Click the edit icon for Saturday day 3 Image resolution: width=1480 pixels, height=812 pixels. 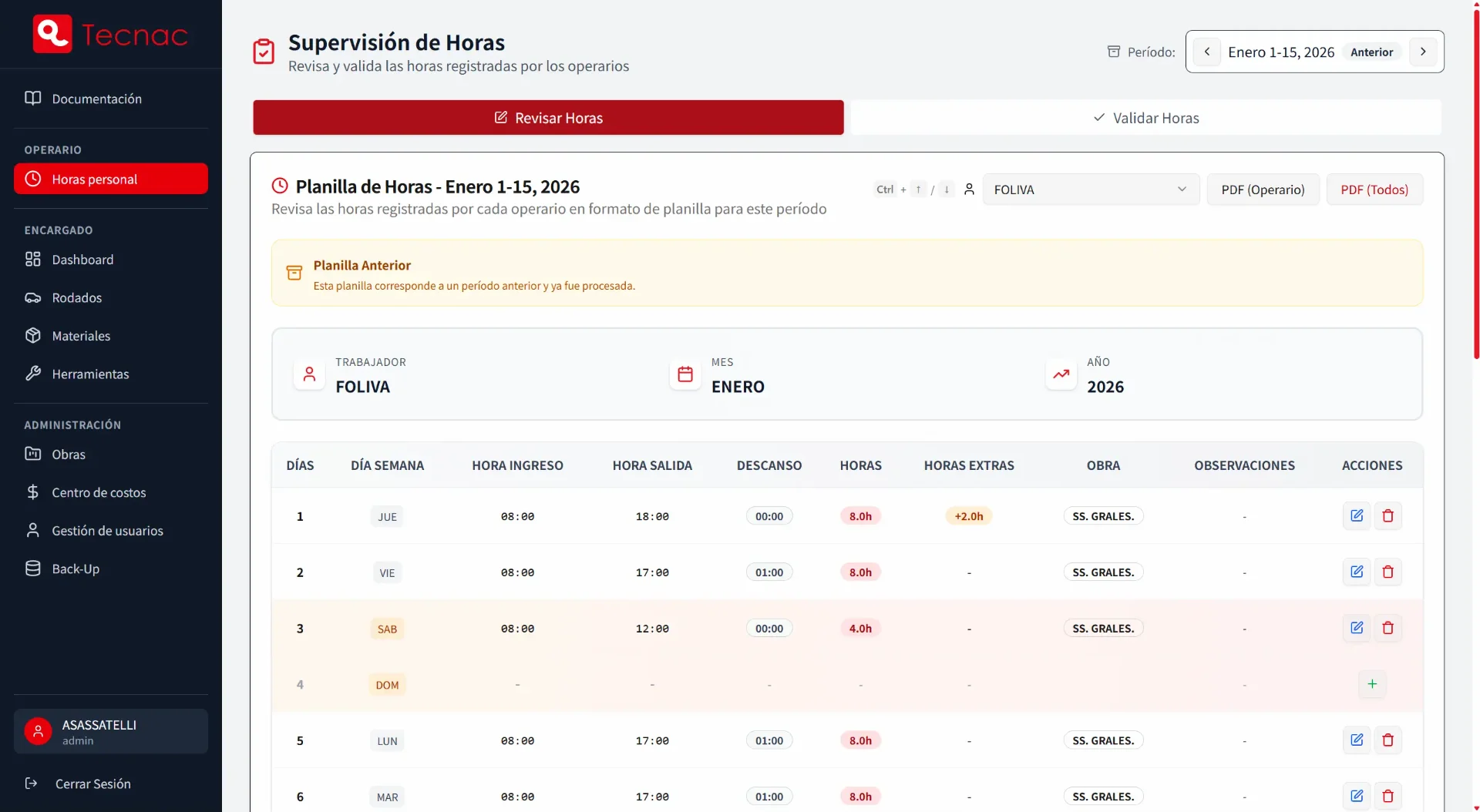tap(1357, 629)
